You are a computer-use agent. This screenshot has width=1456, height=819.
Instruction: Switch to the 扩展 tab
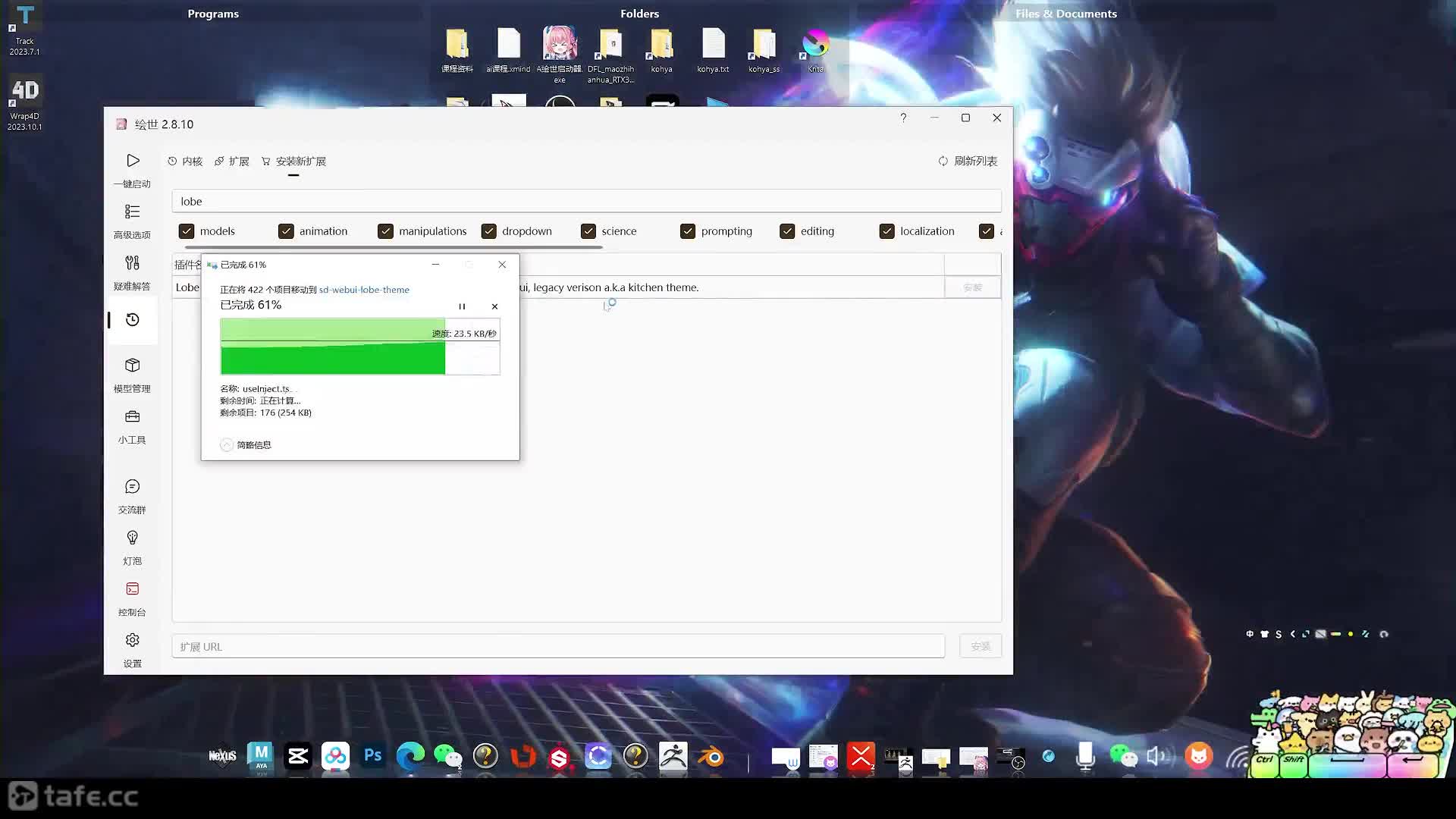(232, 162)
